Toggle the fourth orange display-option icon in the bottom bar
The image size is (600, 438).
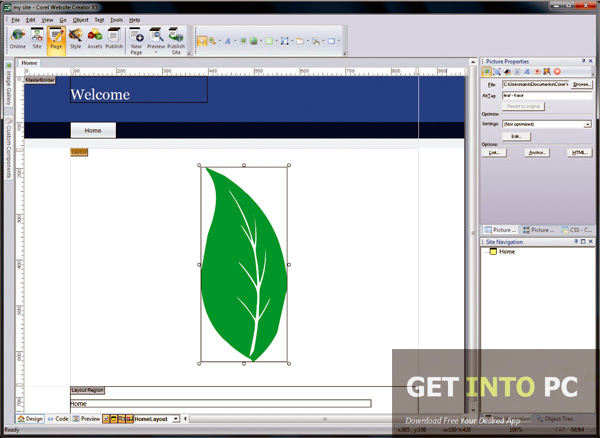pos(130,419)
